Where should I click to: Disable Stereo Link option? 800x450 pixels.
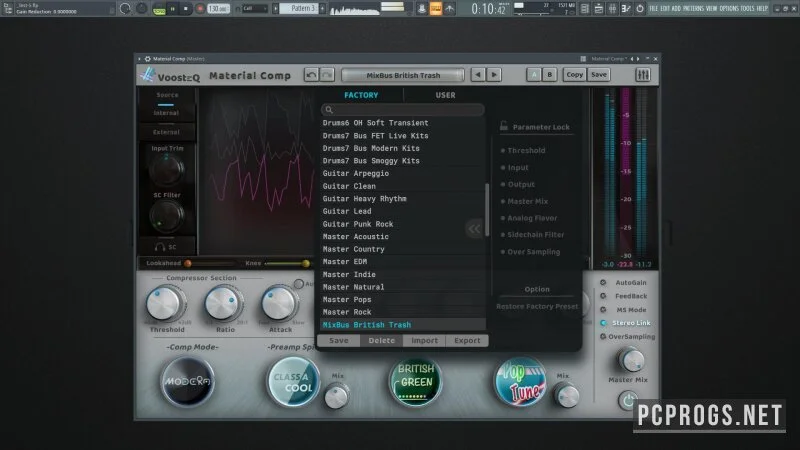click(x=603, y=323)
